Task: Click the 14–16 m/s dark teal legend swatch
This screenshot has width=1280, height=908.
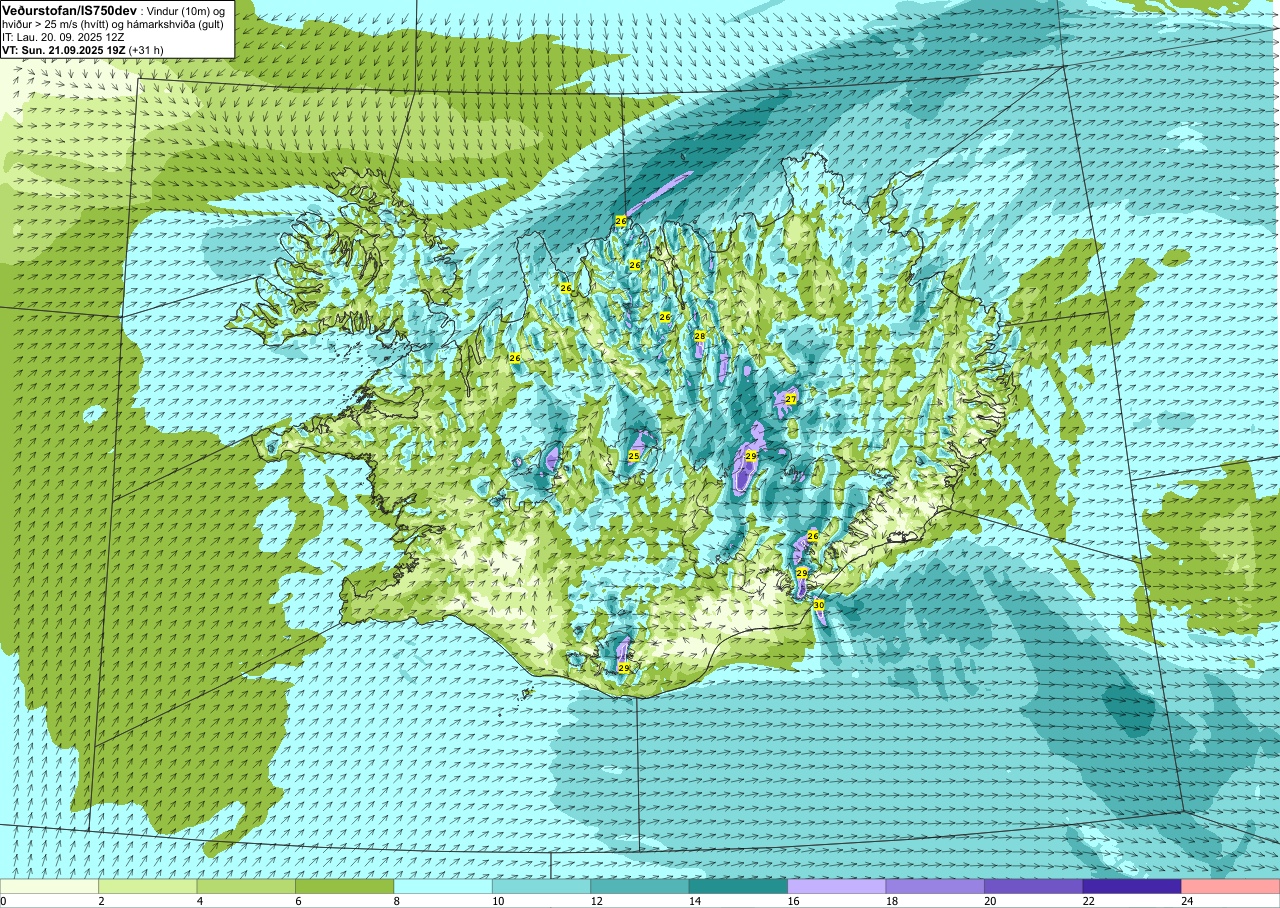Action: tap(738, 887)
